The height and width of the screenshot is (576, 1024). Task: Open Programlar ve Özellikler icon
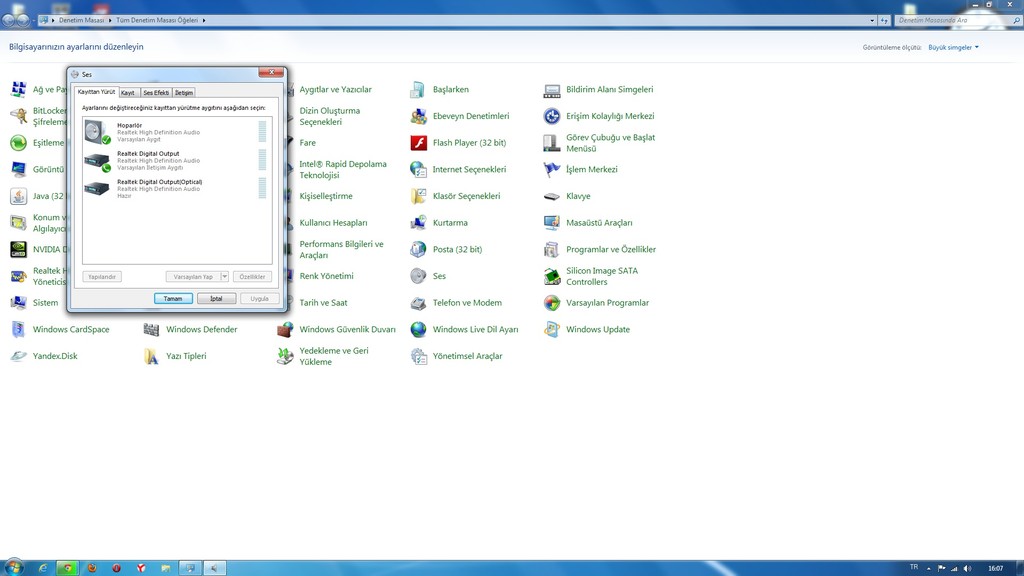552,249
